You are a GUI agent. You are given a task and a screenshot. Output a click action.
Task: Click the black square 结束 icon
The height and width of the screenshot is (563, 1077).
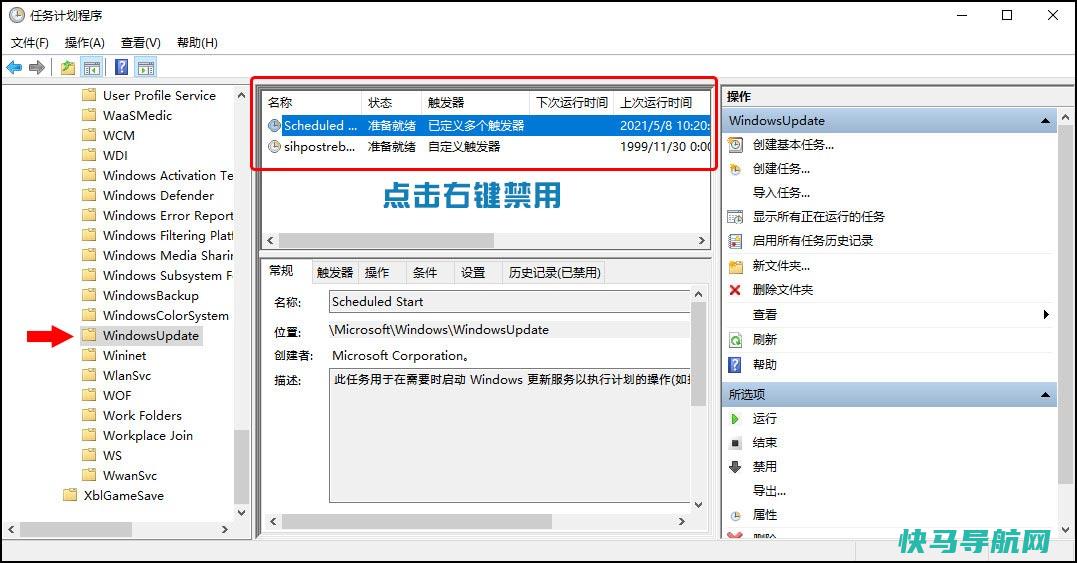tap(735, 443)
